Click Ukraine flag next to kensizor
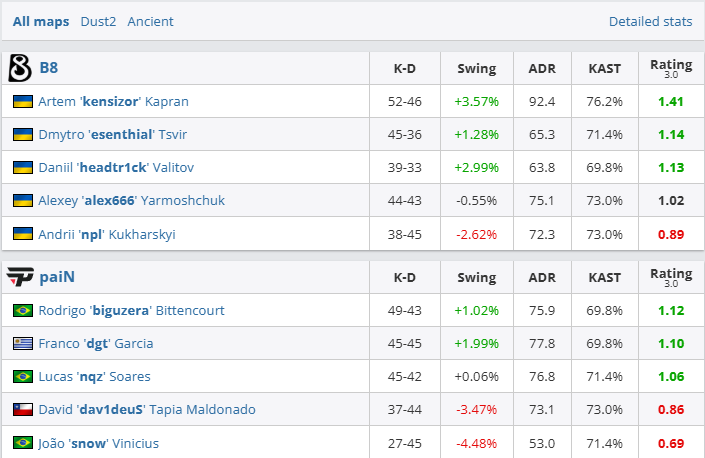The height and width of the screenshot is (458, 705). point(22,101)
